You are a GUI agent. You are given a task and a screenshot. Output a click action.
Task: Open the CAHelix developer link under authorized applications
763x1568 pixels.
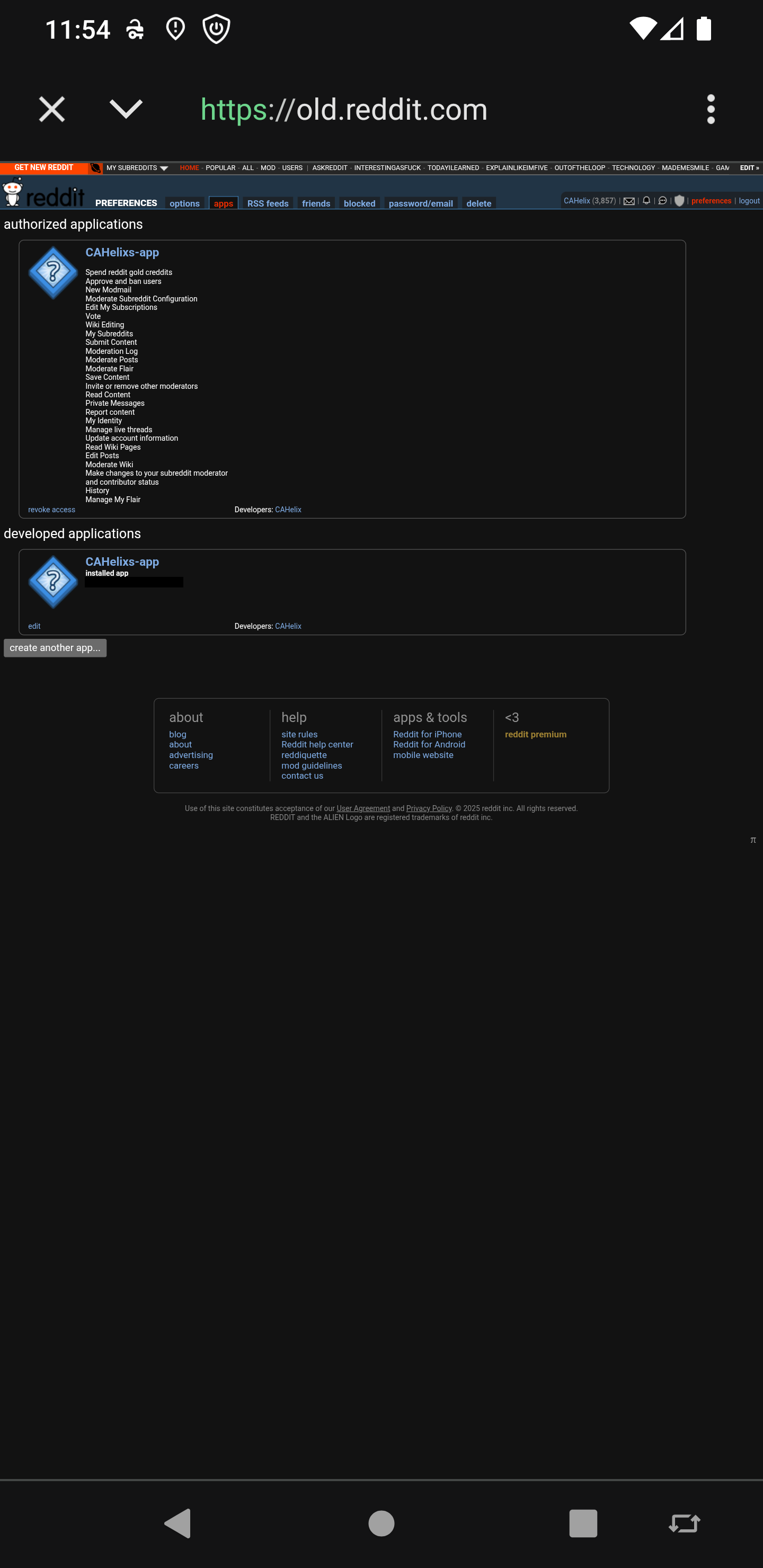click(288, 510)
